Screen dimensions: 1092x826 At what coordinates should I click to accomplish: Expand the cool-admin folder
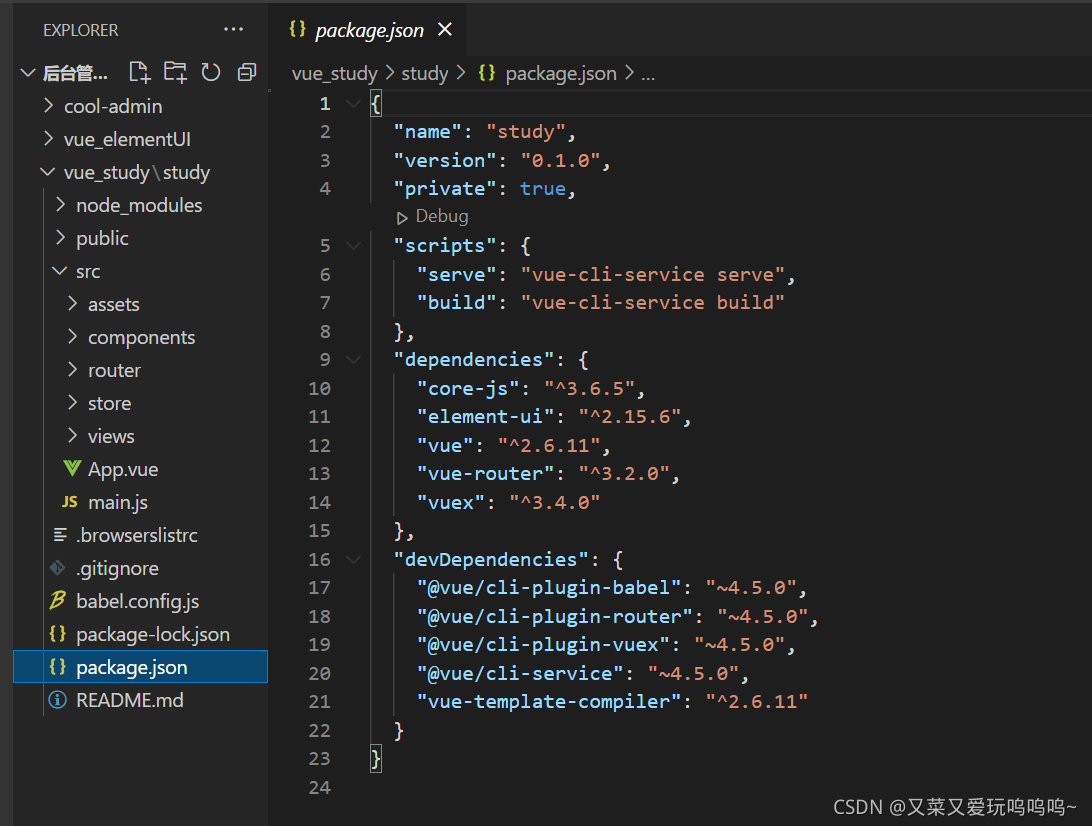point(48,105)
